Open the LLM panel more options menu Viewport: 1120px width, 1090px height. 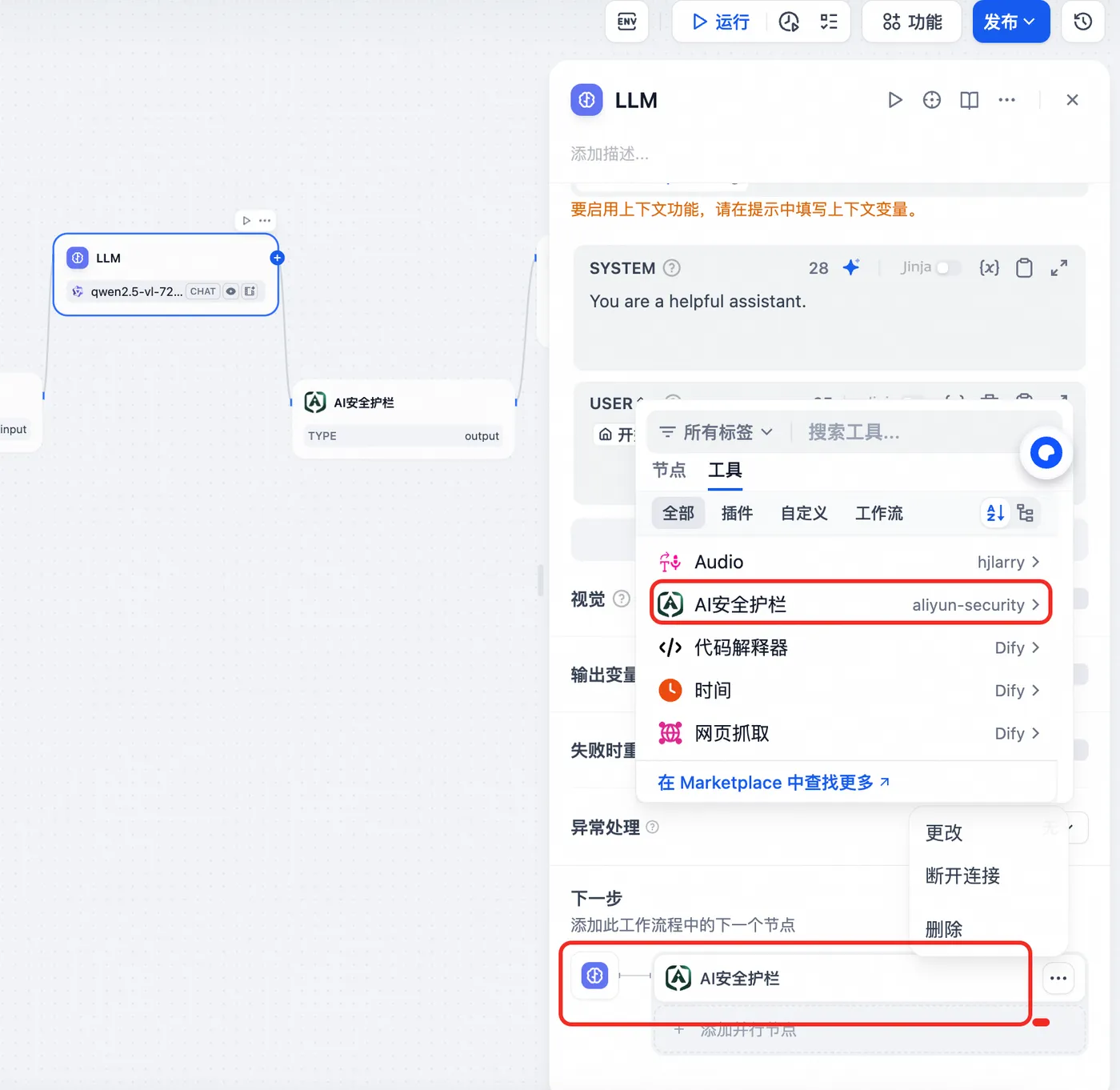pyautogui.click(x=1007, y=100)
